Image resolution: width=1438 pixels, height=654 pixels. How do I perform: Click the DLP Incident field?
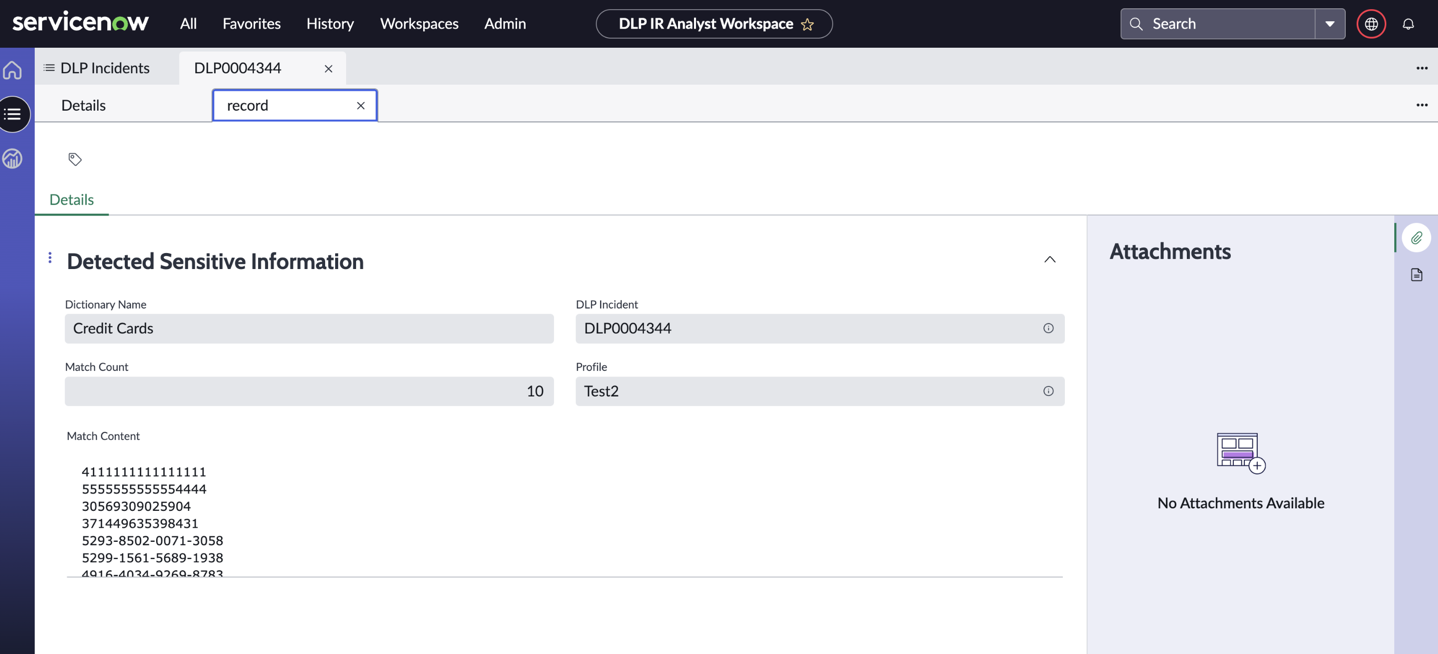[820, 328]
